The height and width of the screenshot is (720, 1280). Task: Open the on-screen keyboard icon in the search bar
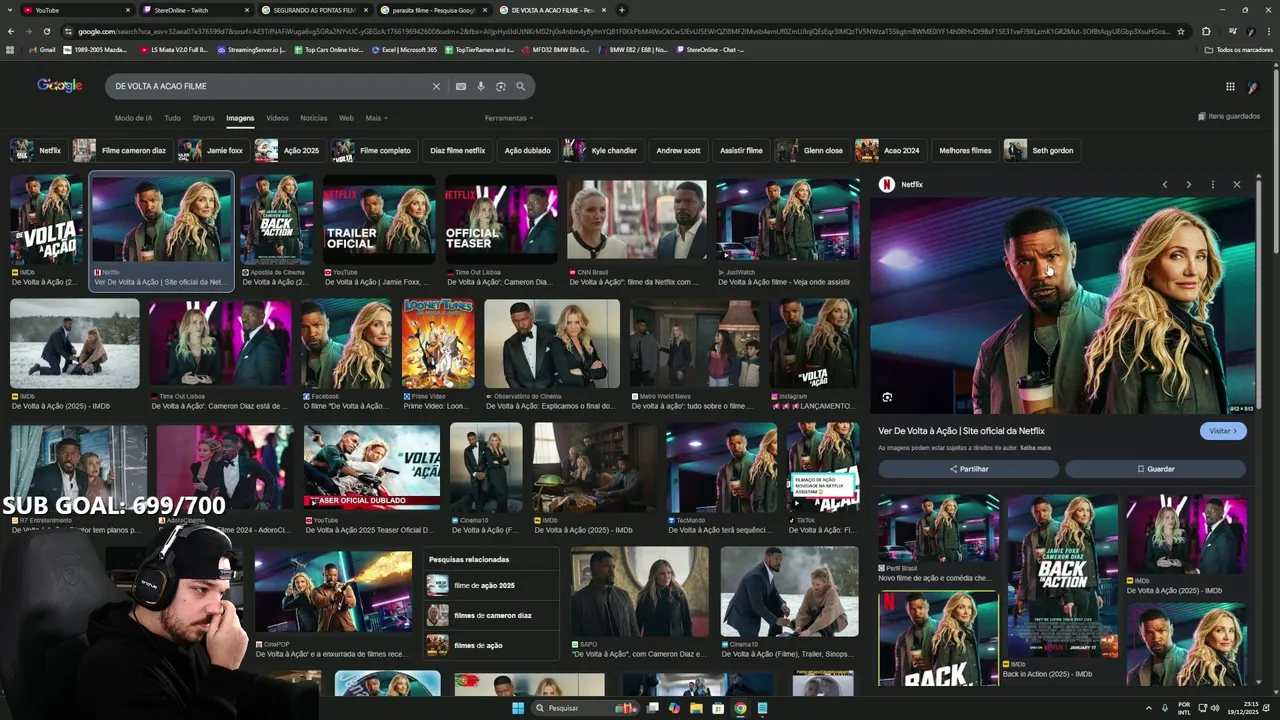click(x=461, y=87)
